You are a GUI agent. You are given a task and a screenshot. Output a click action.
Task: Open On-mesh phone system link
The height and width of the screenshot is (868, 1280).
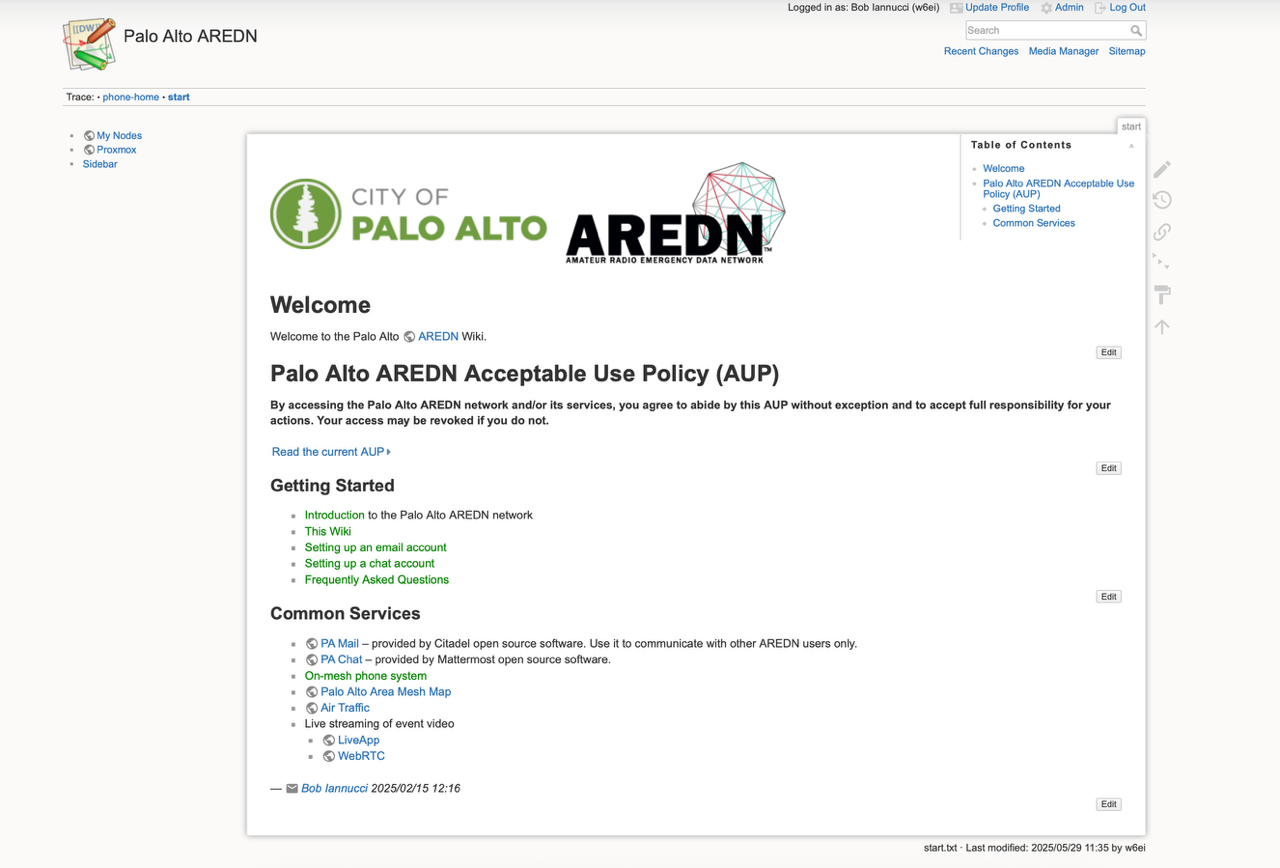(x=366, y=676)
